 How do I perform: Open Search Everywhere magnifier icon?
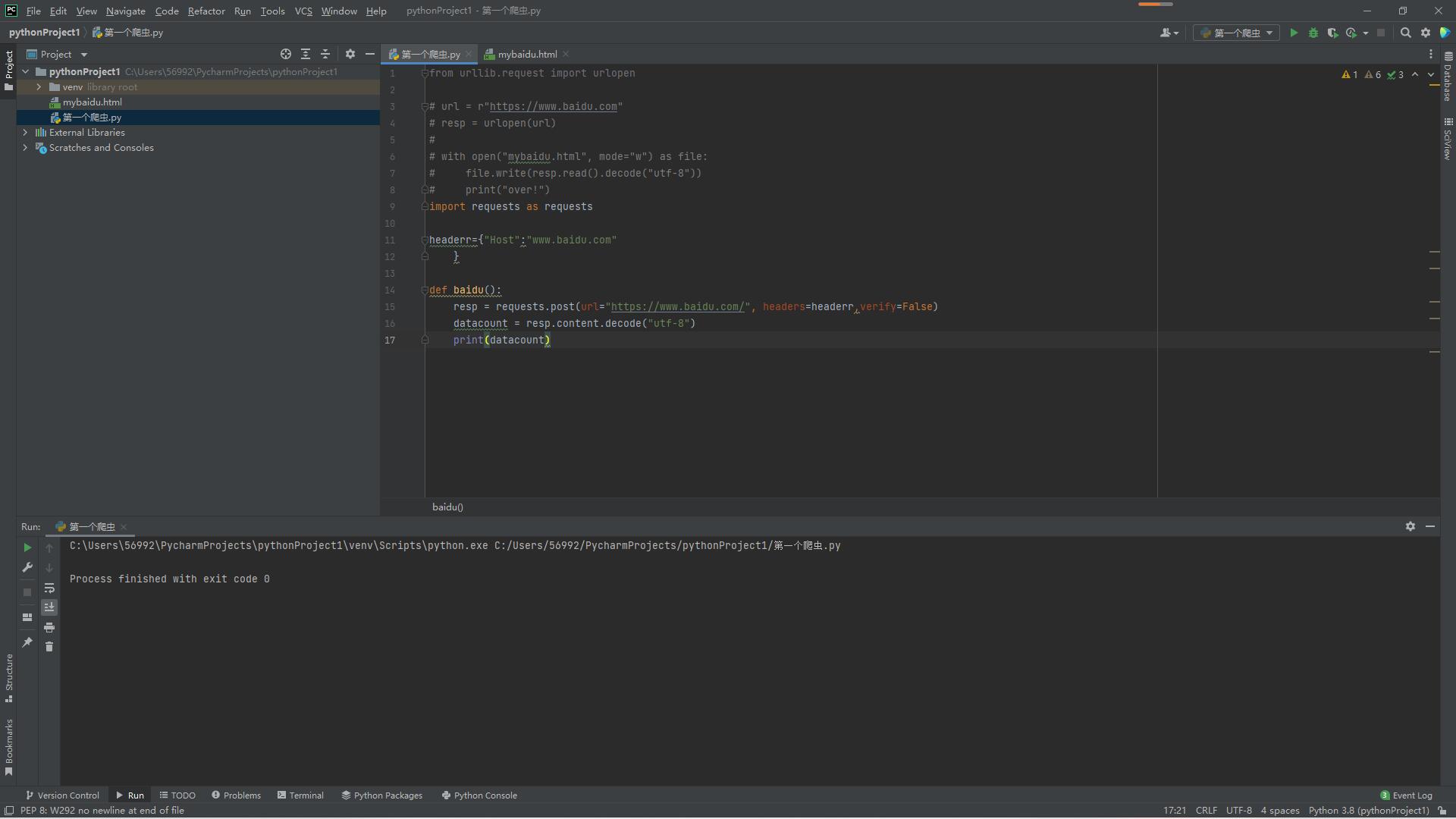tap(1405, 33)
